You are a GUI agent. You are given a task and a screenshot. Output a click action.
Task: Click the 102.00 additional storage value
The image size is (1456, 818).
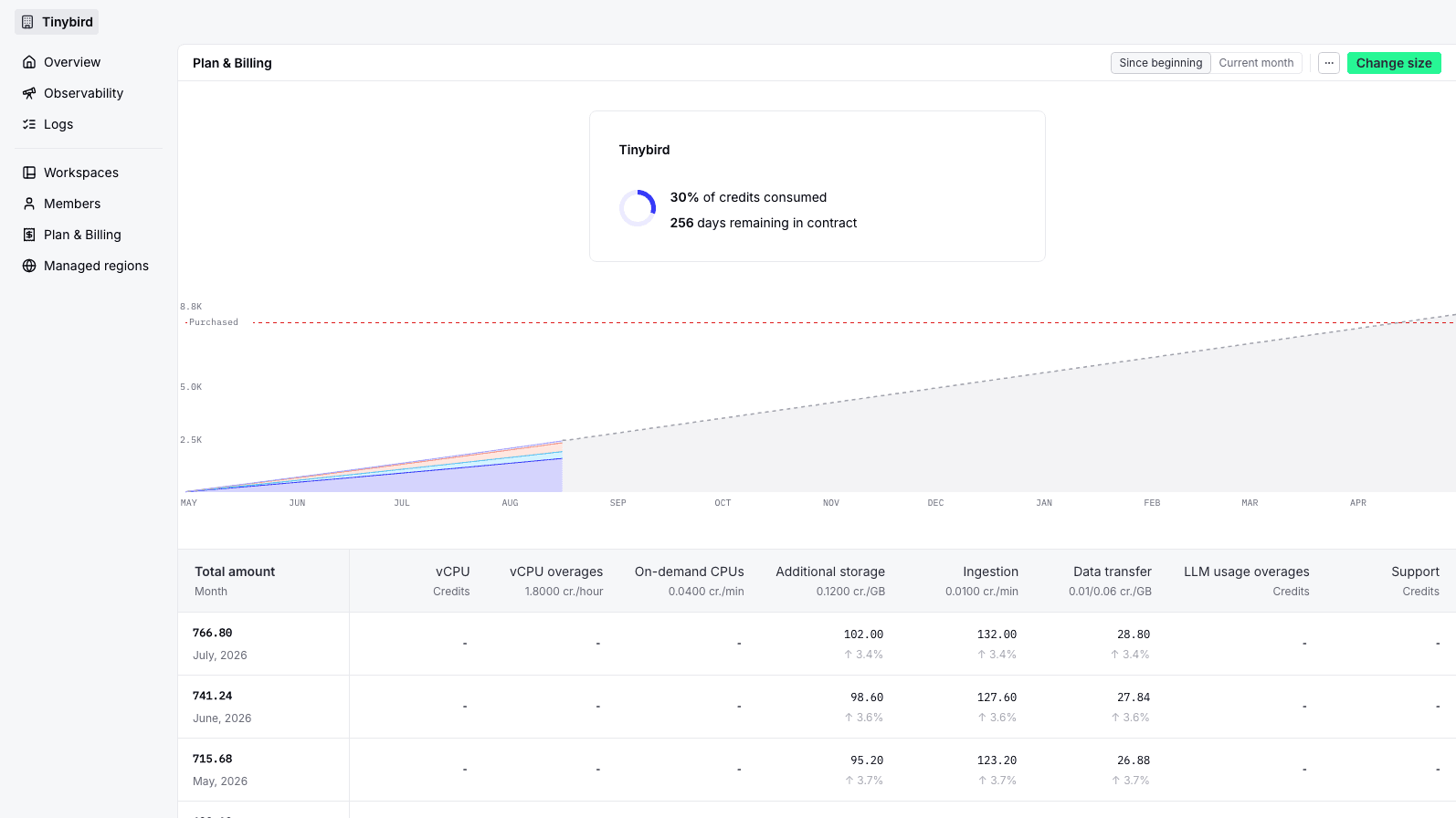point(863,634)
